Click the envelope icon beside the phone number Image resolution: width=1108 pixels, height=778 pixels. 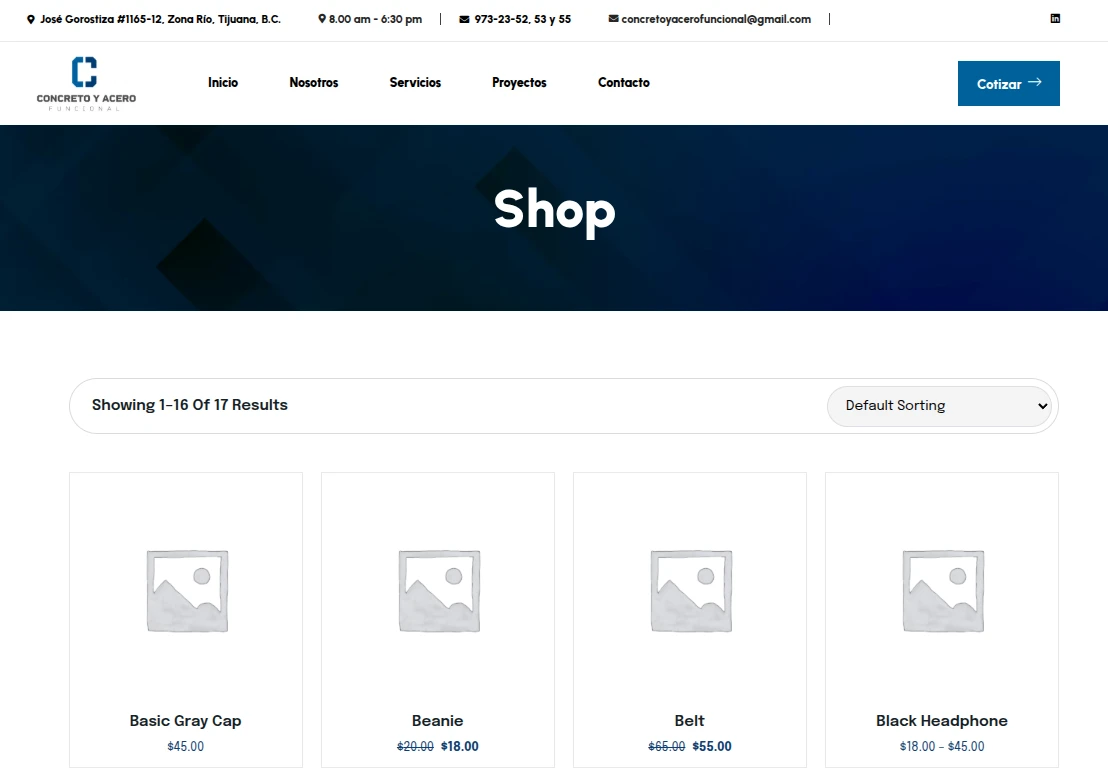[x=464, y=20]
